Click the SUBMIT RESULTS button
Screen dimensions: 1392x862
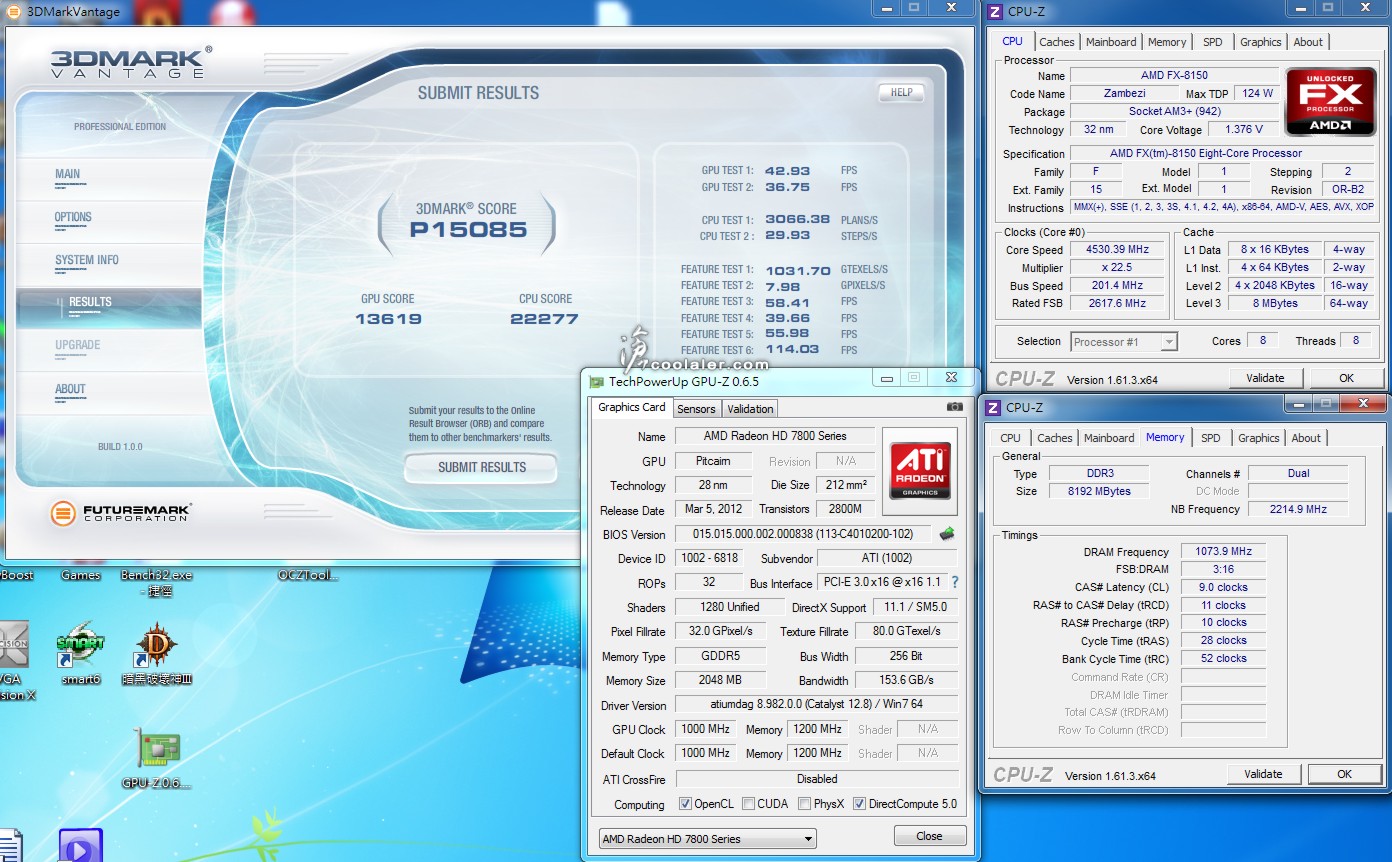[481, 467]
